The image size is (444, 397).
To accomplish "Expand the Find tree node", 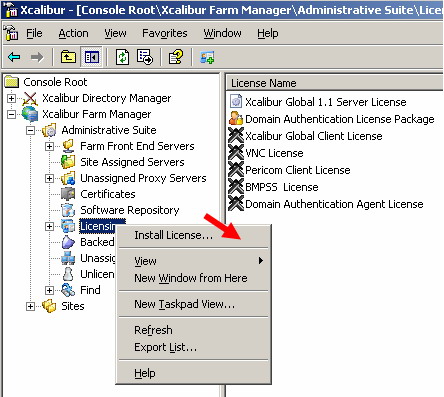I will 49,290.
